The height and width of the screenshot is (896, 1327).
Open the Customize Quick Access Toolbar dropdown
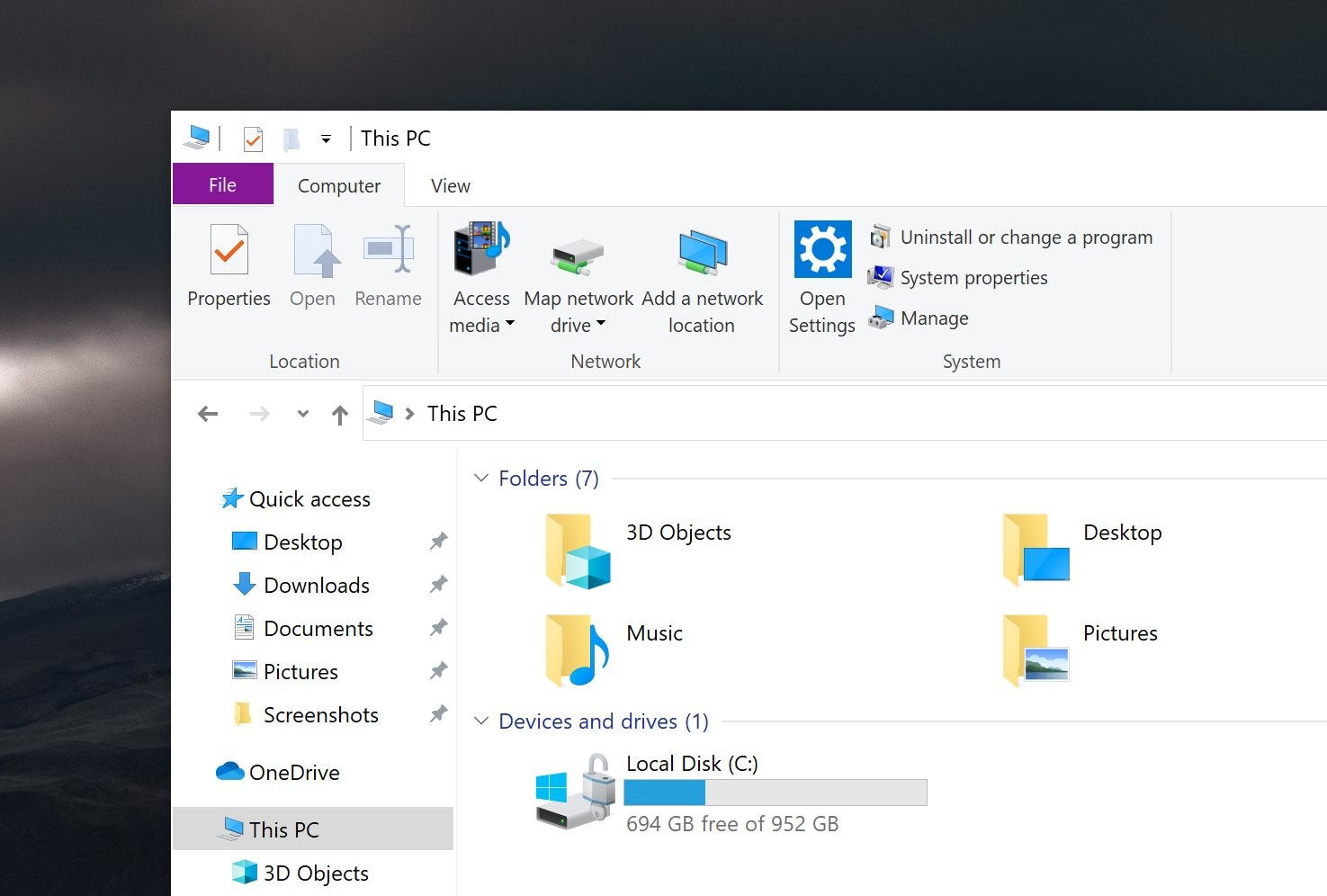[x=326, y=139]
